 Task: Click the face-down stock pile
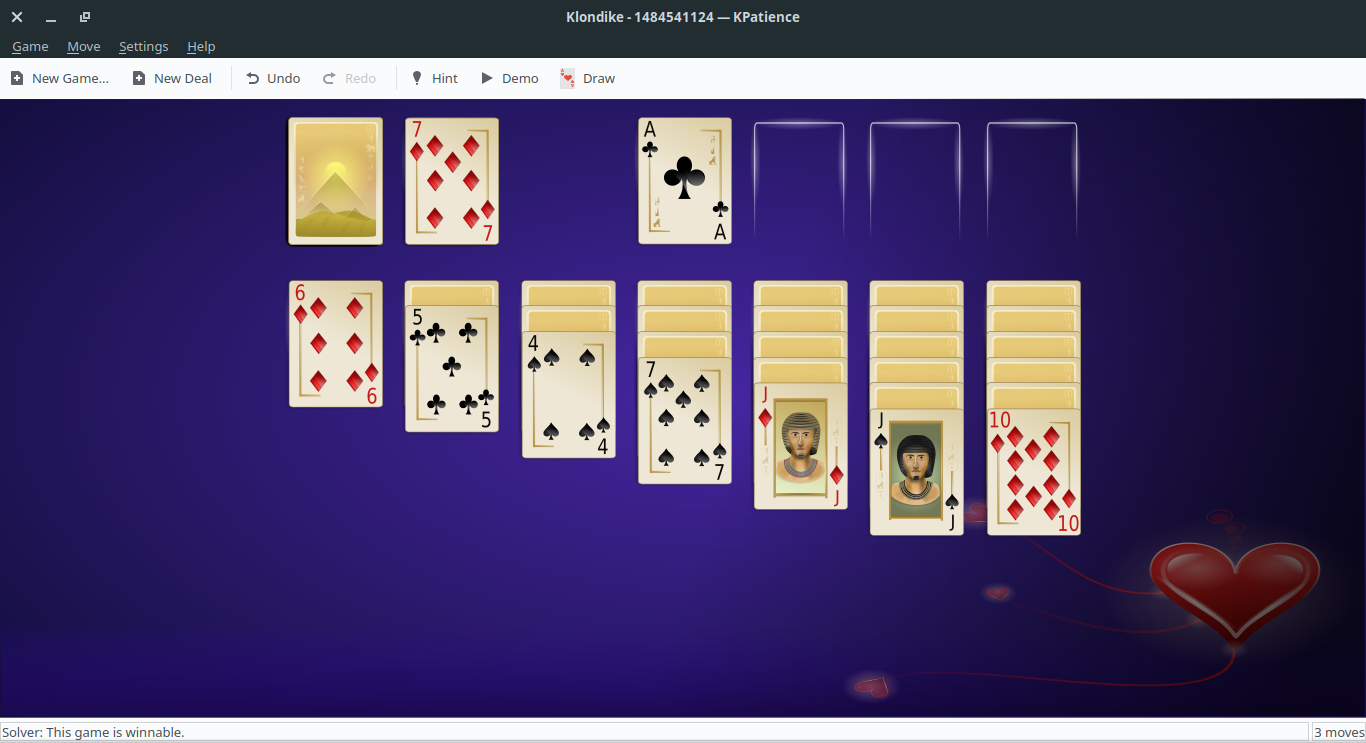(x=335, y=181)
